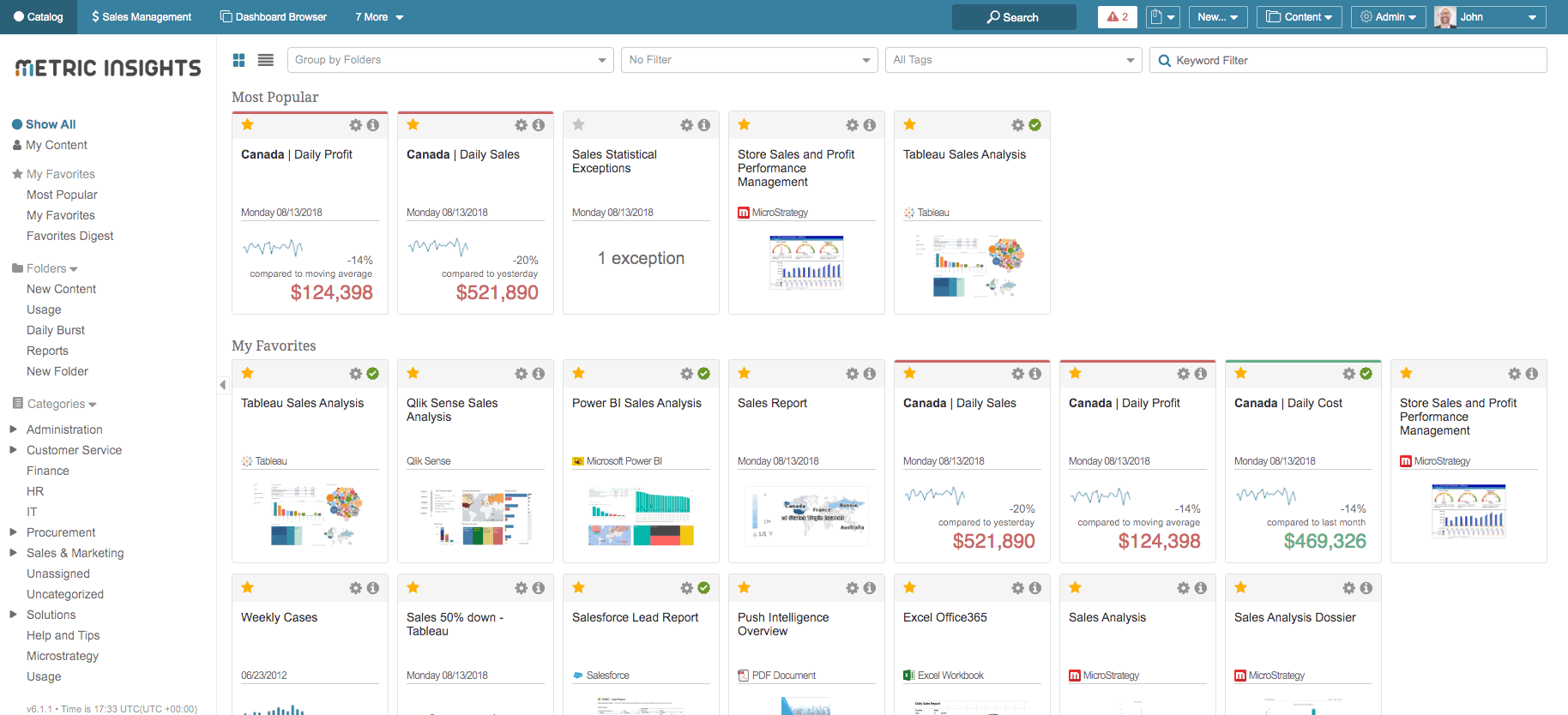
Task: Click certified checkmark on Tableau Sales Analysis in Most Popular
Action: (x=1035, y=125)
